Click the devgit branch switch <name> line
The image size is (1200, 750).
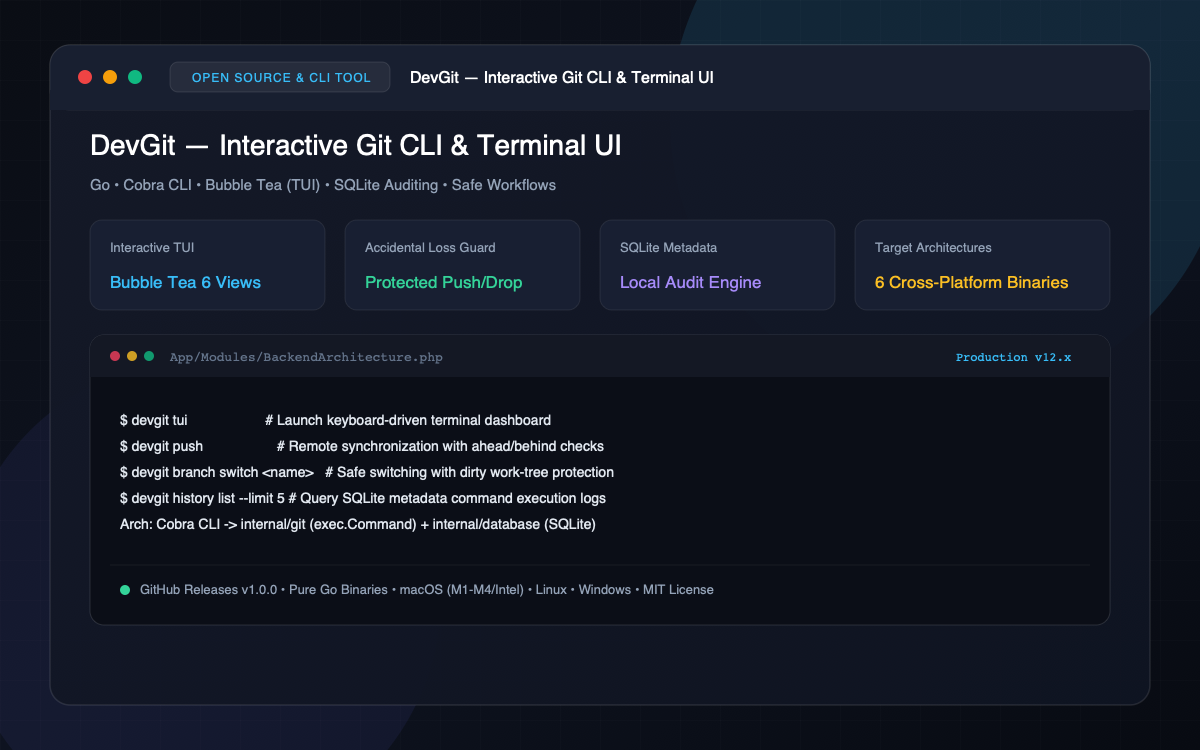366,472
